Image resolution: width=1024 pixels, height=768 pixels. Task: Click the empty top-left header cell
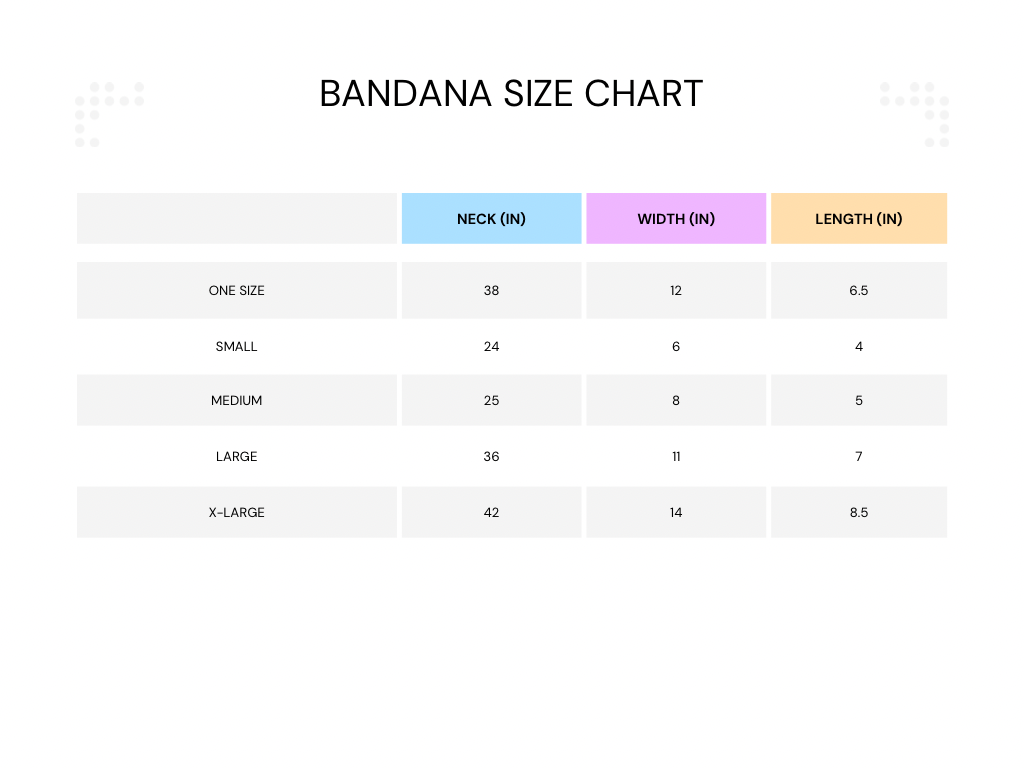[x=237, y=219]
